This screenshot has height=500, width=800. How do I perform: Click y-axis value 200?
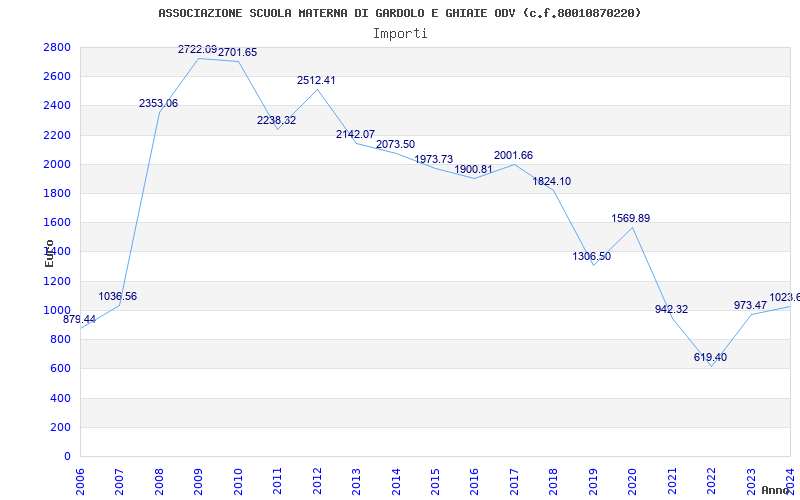(61, 427)
